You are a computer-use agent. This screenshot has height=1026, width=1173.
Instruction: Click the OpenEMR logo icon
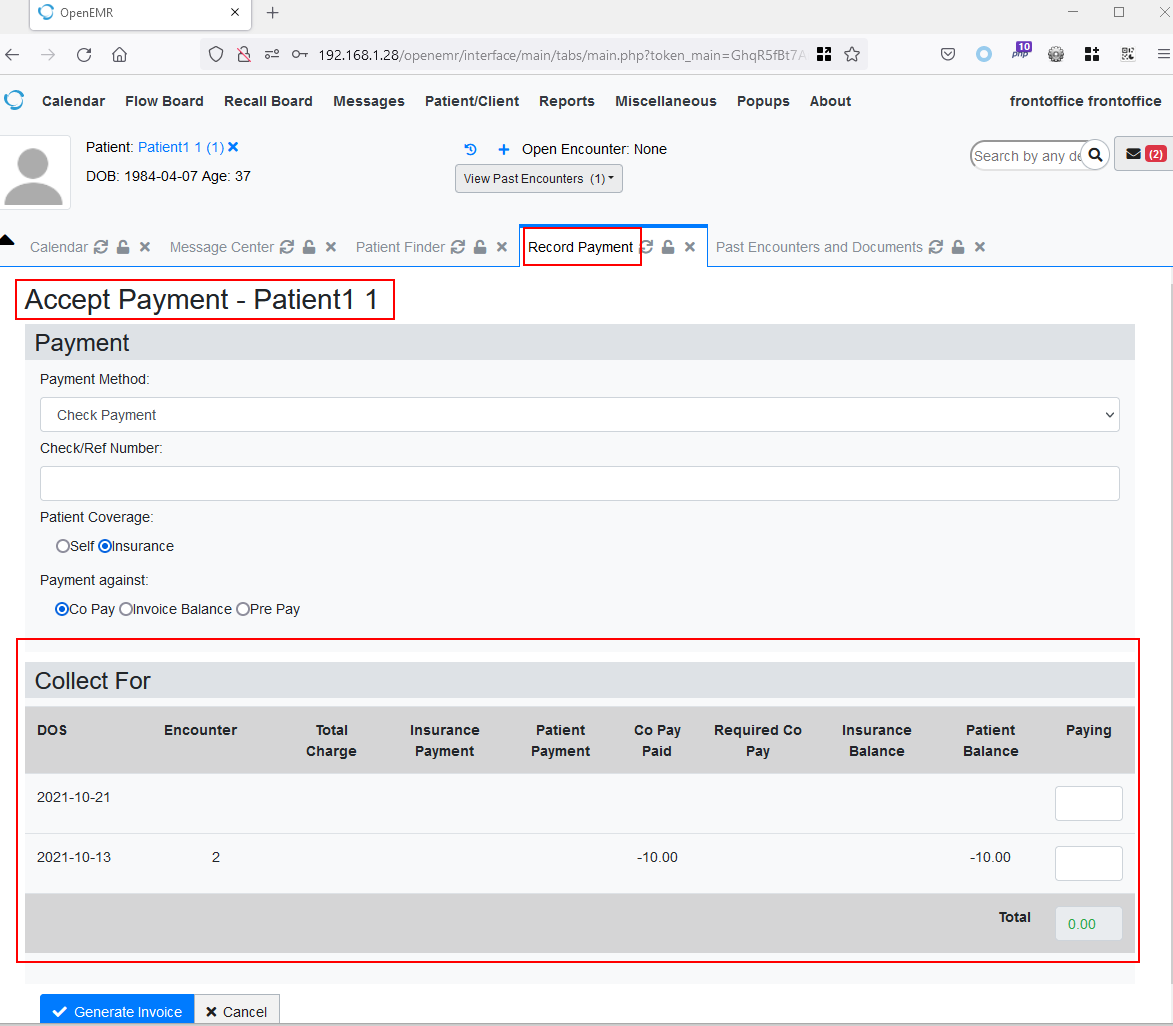point(14,100)
